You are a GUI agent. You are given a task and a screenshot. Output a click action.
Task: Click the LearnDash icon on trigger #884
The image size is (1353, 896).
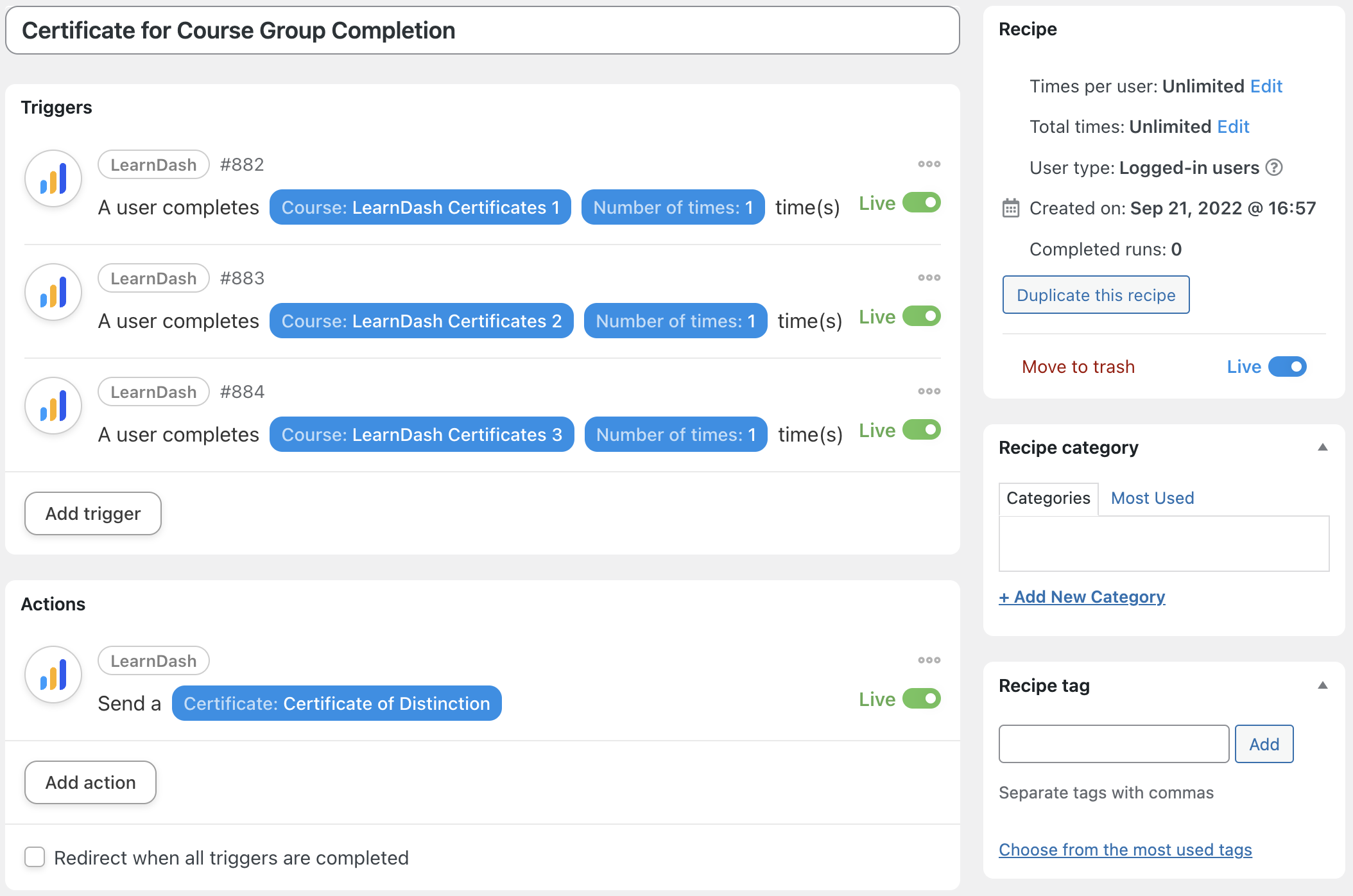coord(53,405)
